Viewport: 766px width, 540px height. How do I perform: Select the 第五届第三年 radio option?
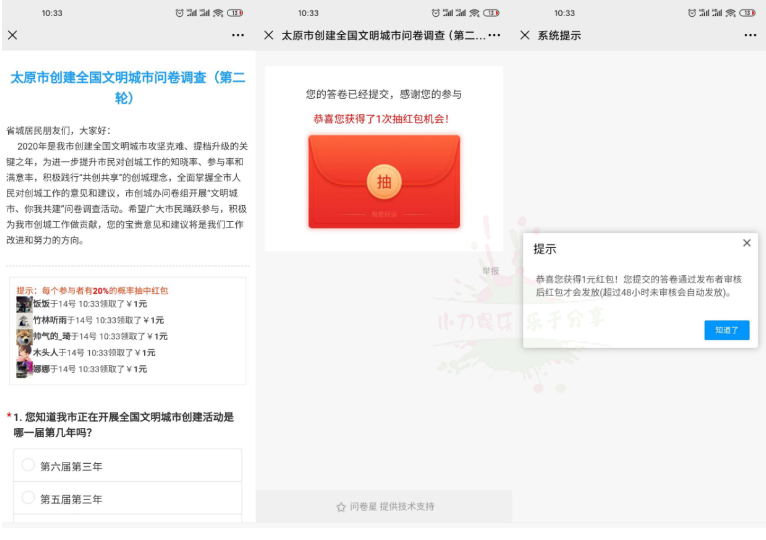[x=28, y=497]
